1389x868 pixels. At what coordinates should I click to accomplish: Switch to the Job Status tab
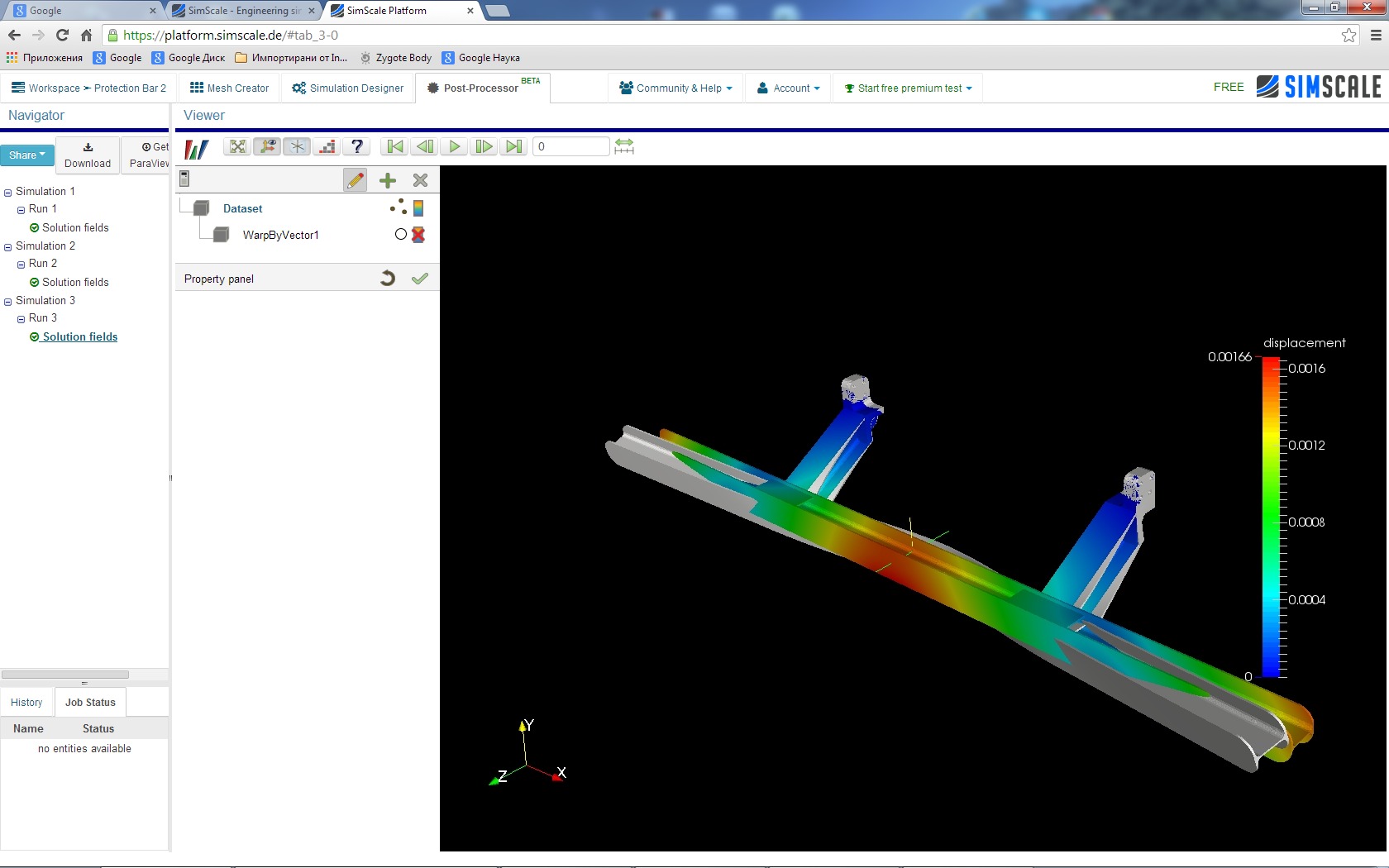(90, 703)
